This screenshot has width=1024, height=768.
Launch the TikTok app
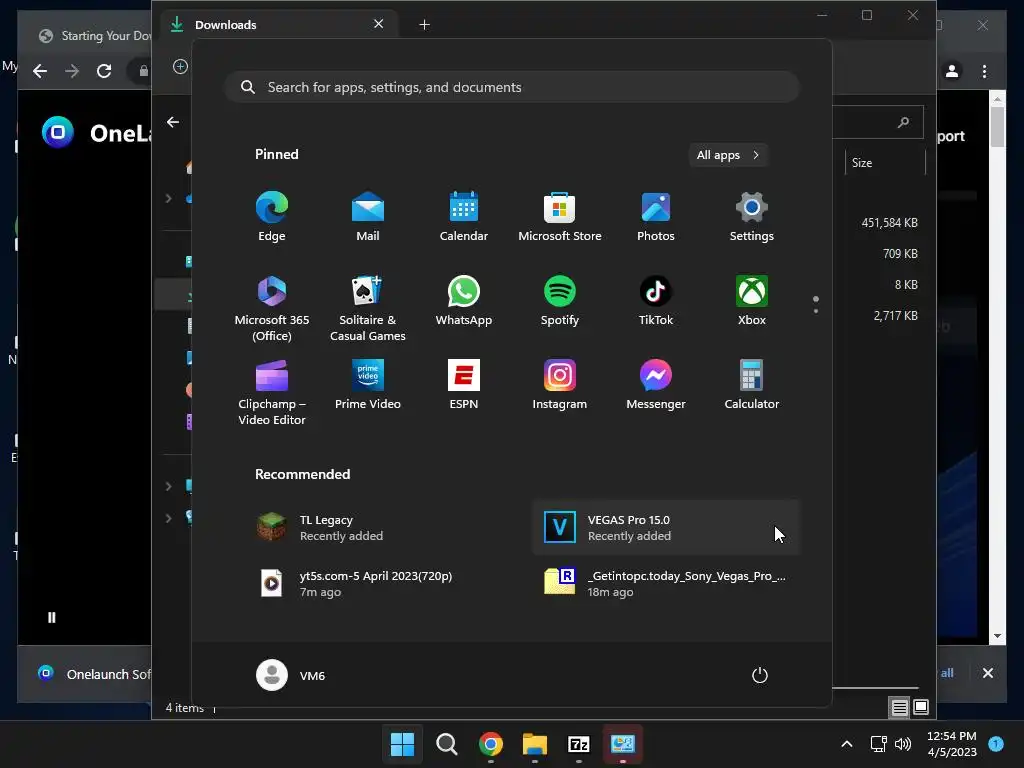(656, 300)
